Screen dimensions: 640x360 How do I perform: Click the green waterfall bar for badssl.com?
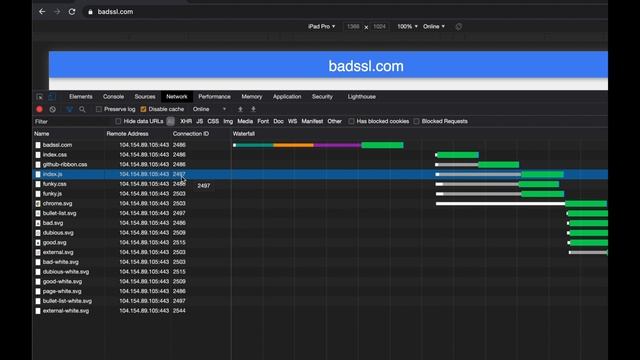point(382,145)
